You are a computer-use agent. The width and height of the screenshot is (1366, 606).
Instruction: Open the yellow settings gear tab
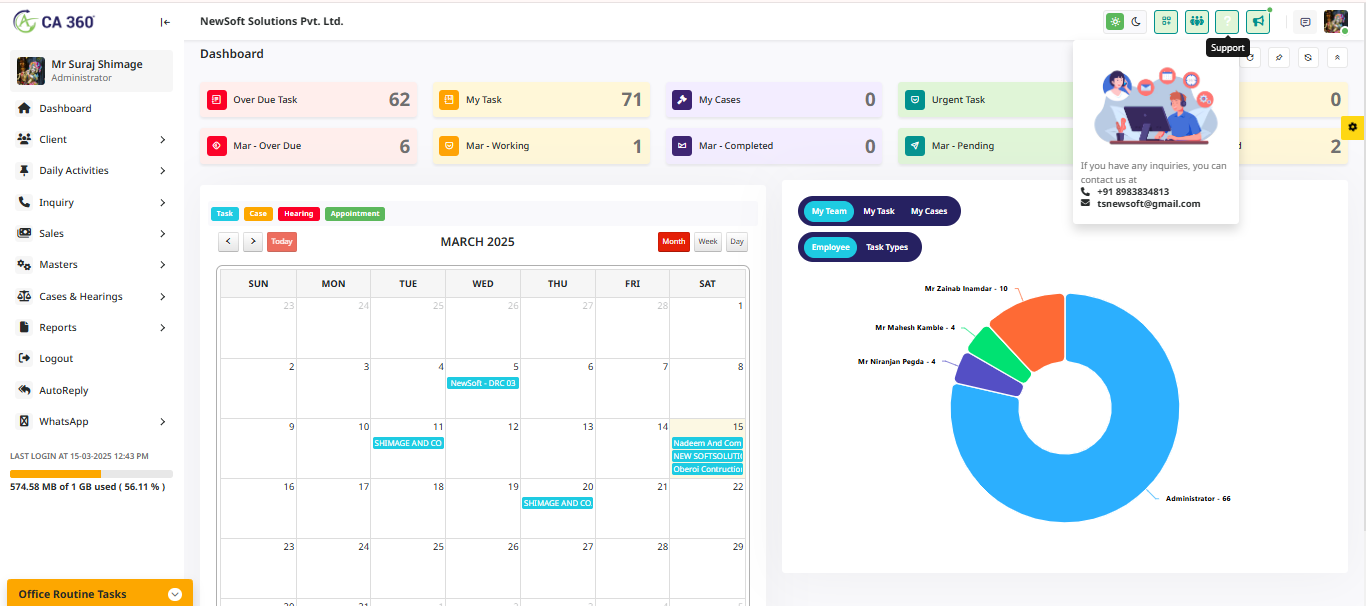pyautogui.click(x=1353, y=127)
